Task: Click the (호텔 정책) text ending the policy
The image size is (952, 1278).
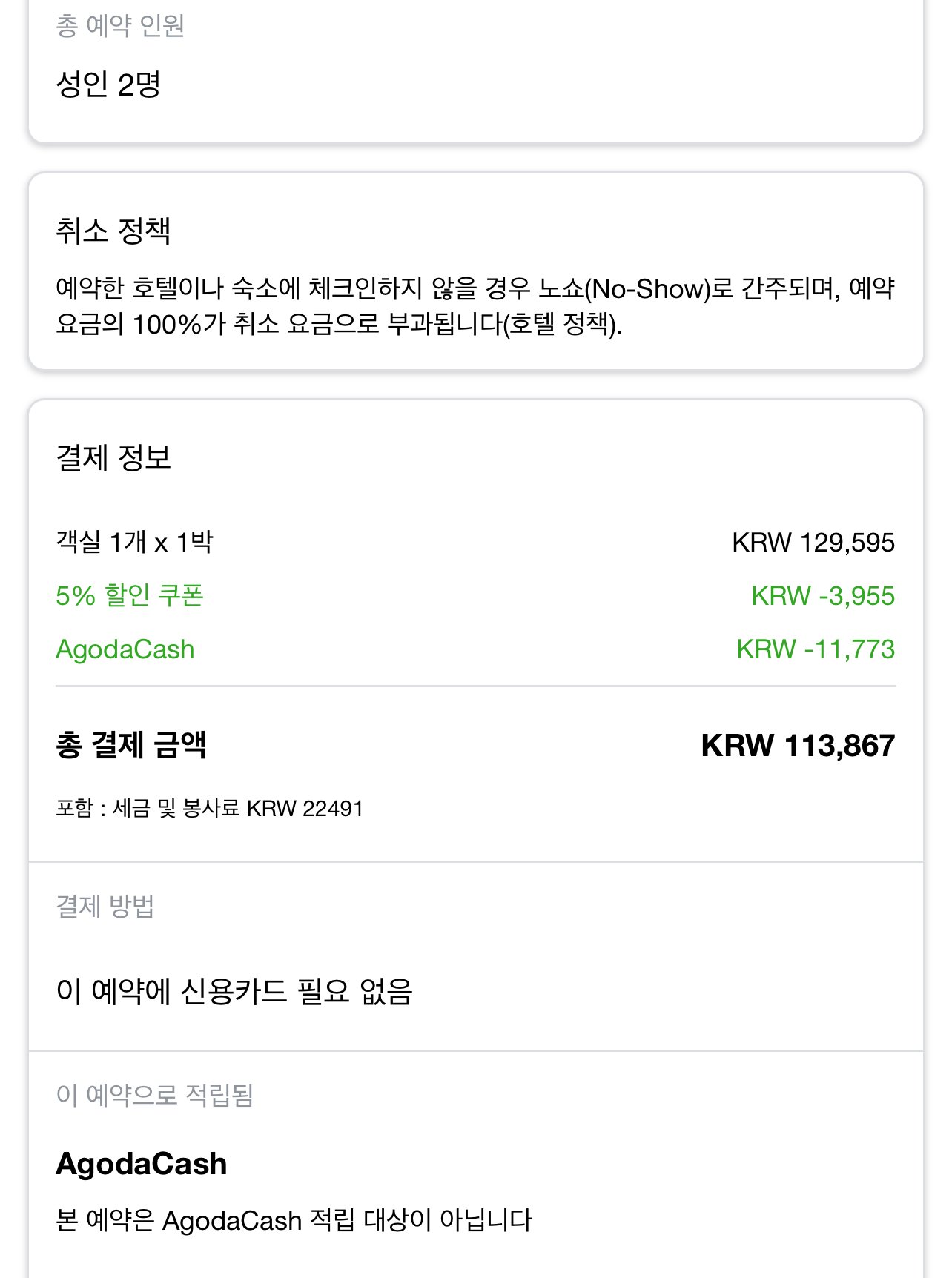Action: [562, 325]
